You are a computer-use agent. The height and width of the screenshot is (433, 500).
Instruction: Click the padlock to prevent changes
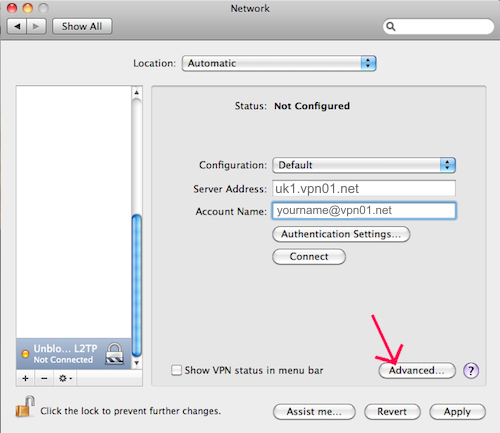(25, 406)
